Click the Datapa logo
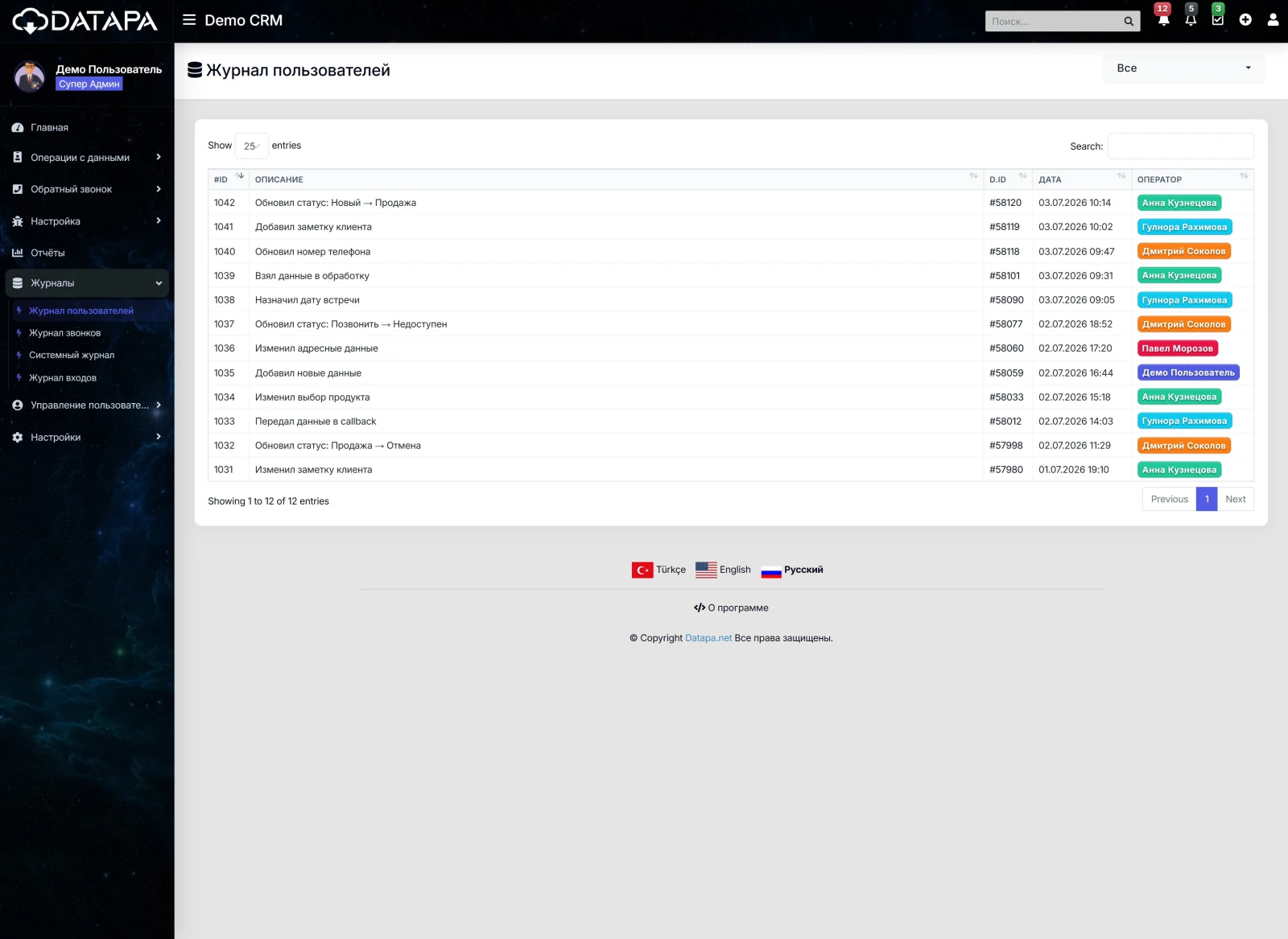This screenshot has height=939, width=1288. [x=85, y=21]
